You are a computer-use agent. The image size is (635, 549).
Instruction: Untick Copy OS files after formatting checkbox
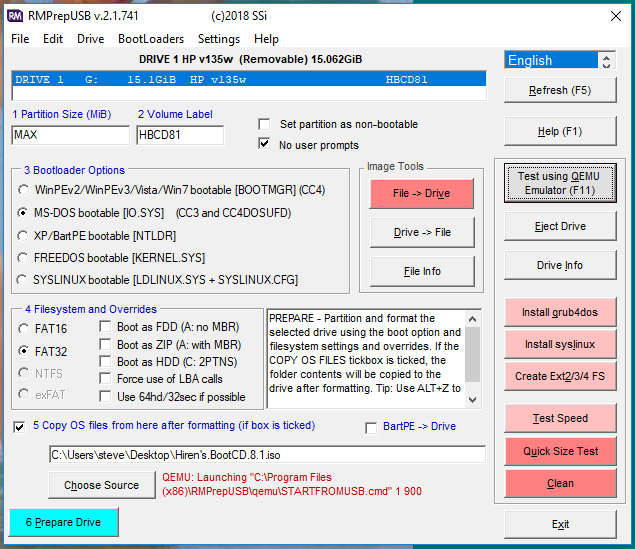pyautogui.click(x=19, y=427)
